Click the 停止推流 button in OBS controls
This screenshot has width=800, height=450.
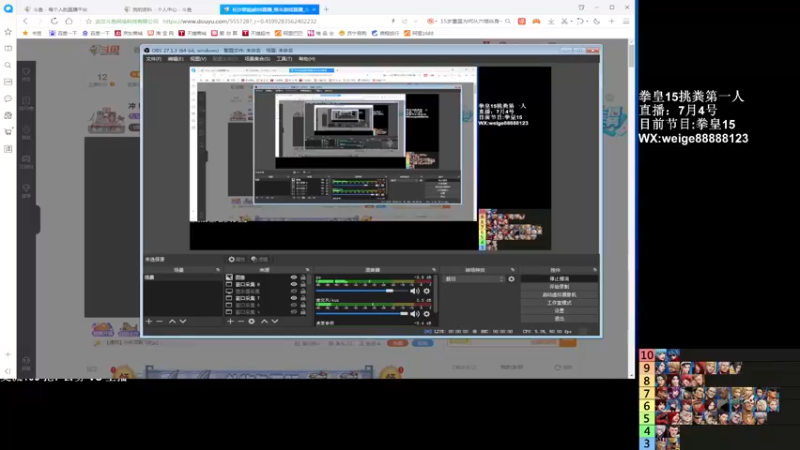tap(559, 279)
